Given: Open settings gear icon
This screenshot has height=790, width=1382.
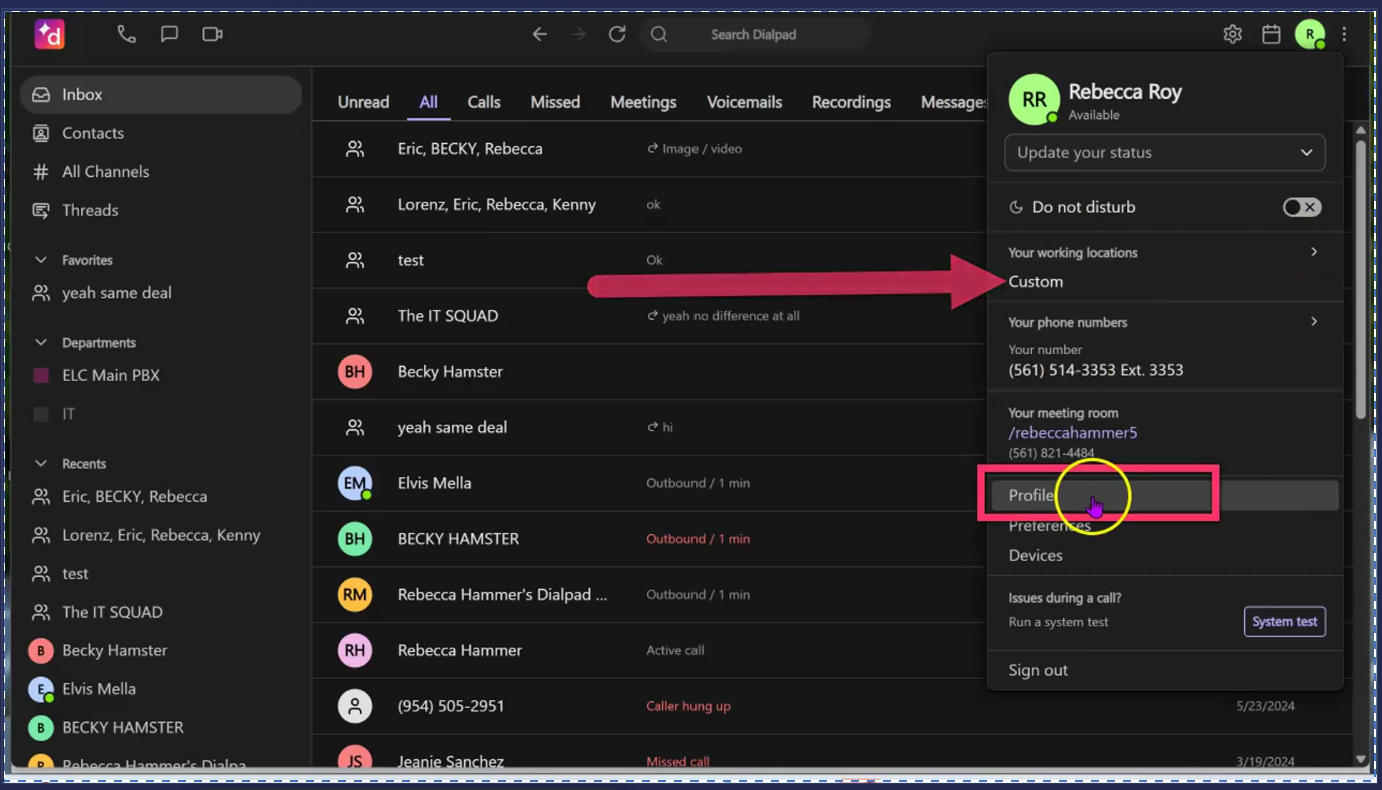Looking at the screenshot, I should pyautogui.click(x=1232, y=34).
